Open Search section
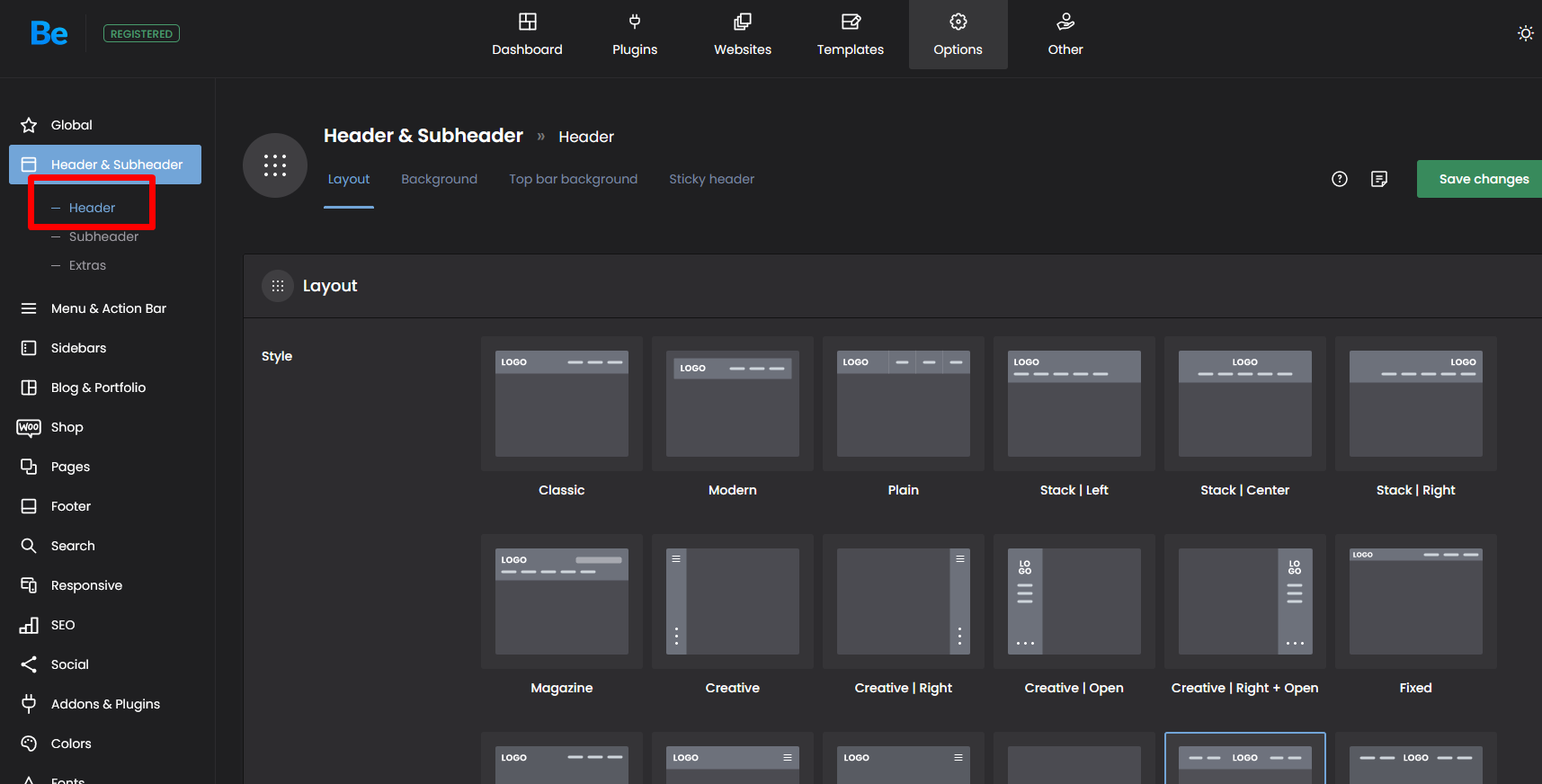The image size is (1542, 784). coord(105,546)
